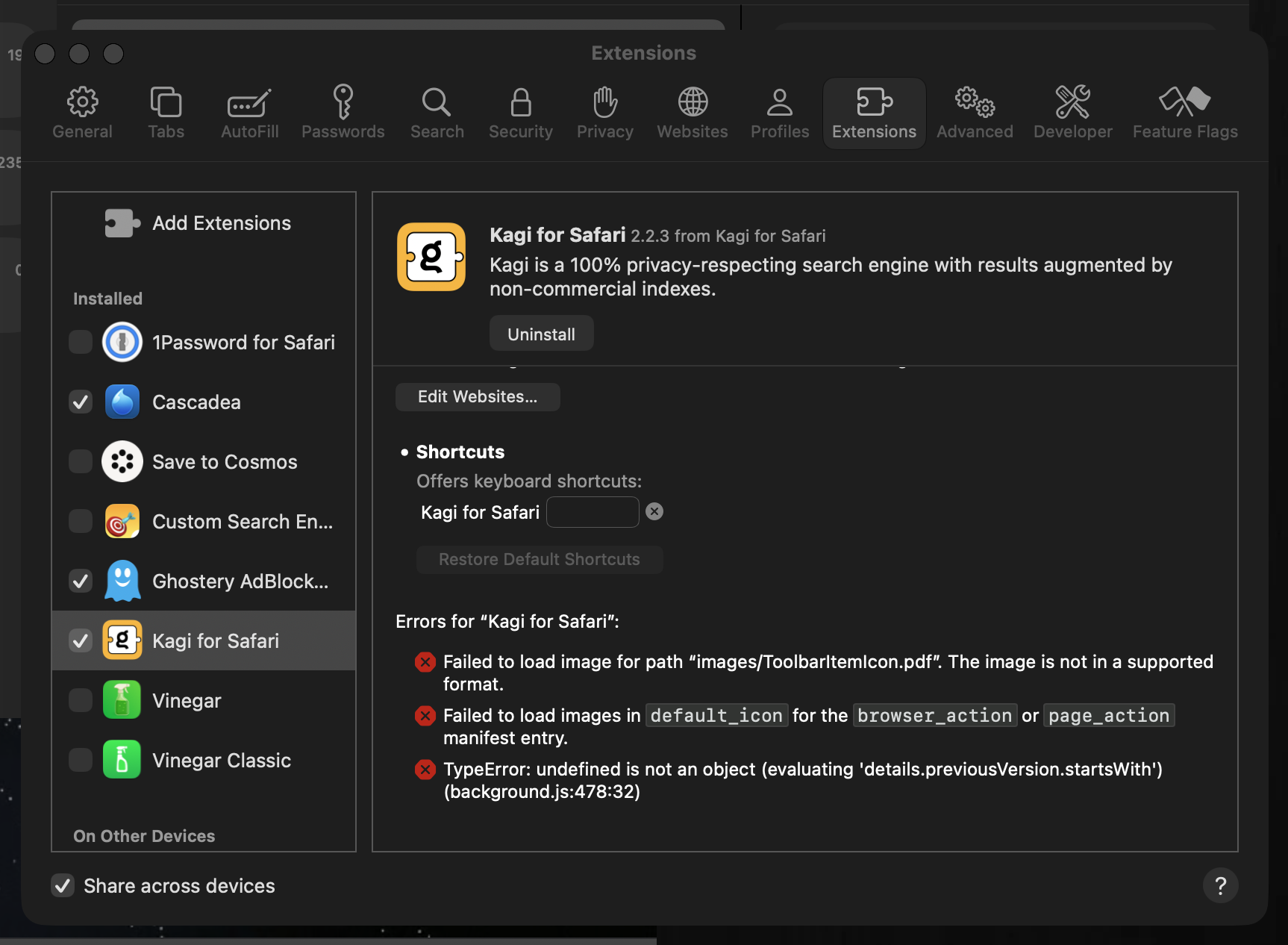Open the Privacy settings tab

605,113
